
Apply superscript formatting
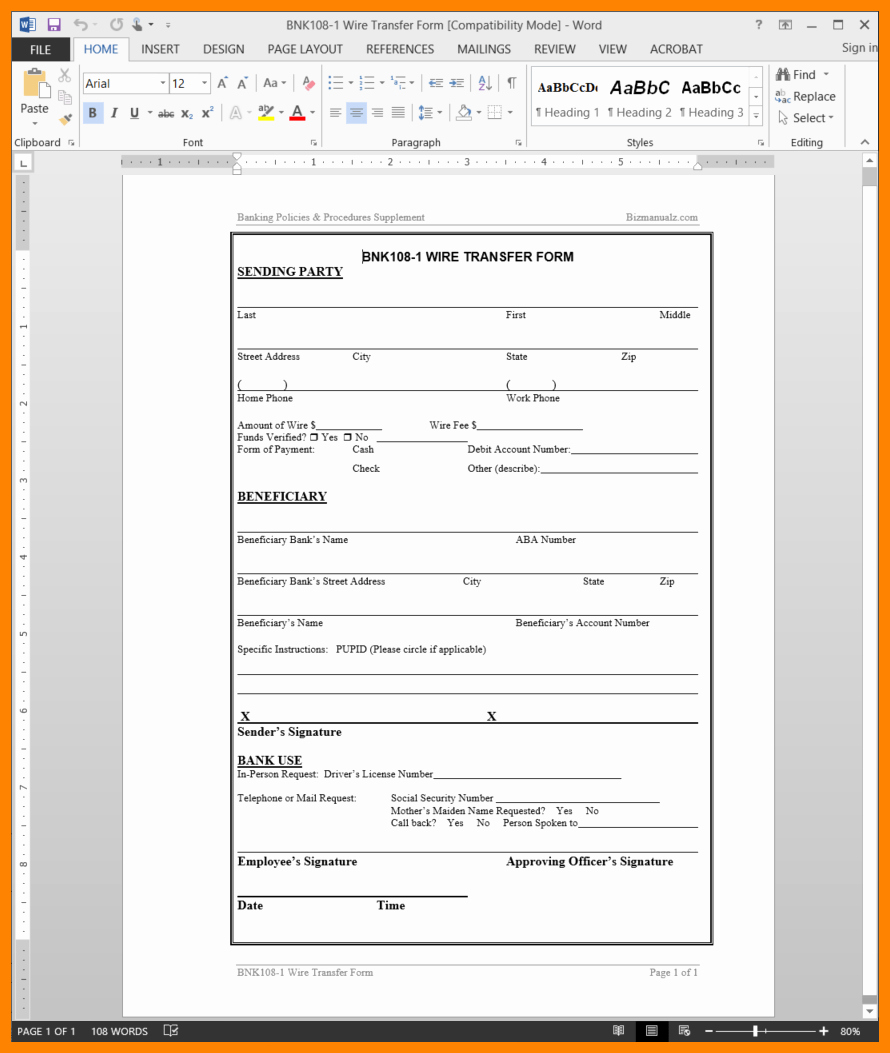tap(208, 113)
